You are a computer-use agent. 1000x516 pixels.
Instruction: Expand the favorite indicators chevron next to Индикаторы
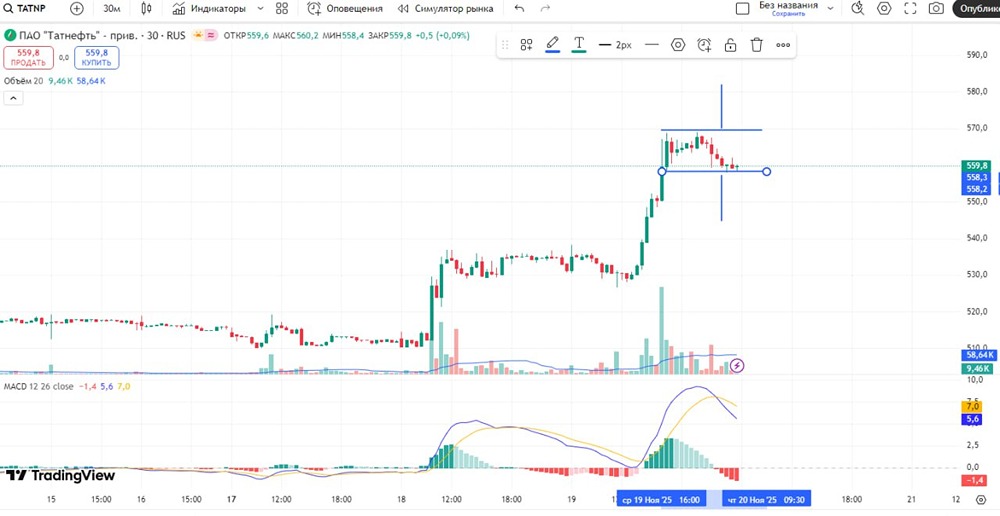[260, 8]
